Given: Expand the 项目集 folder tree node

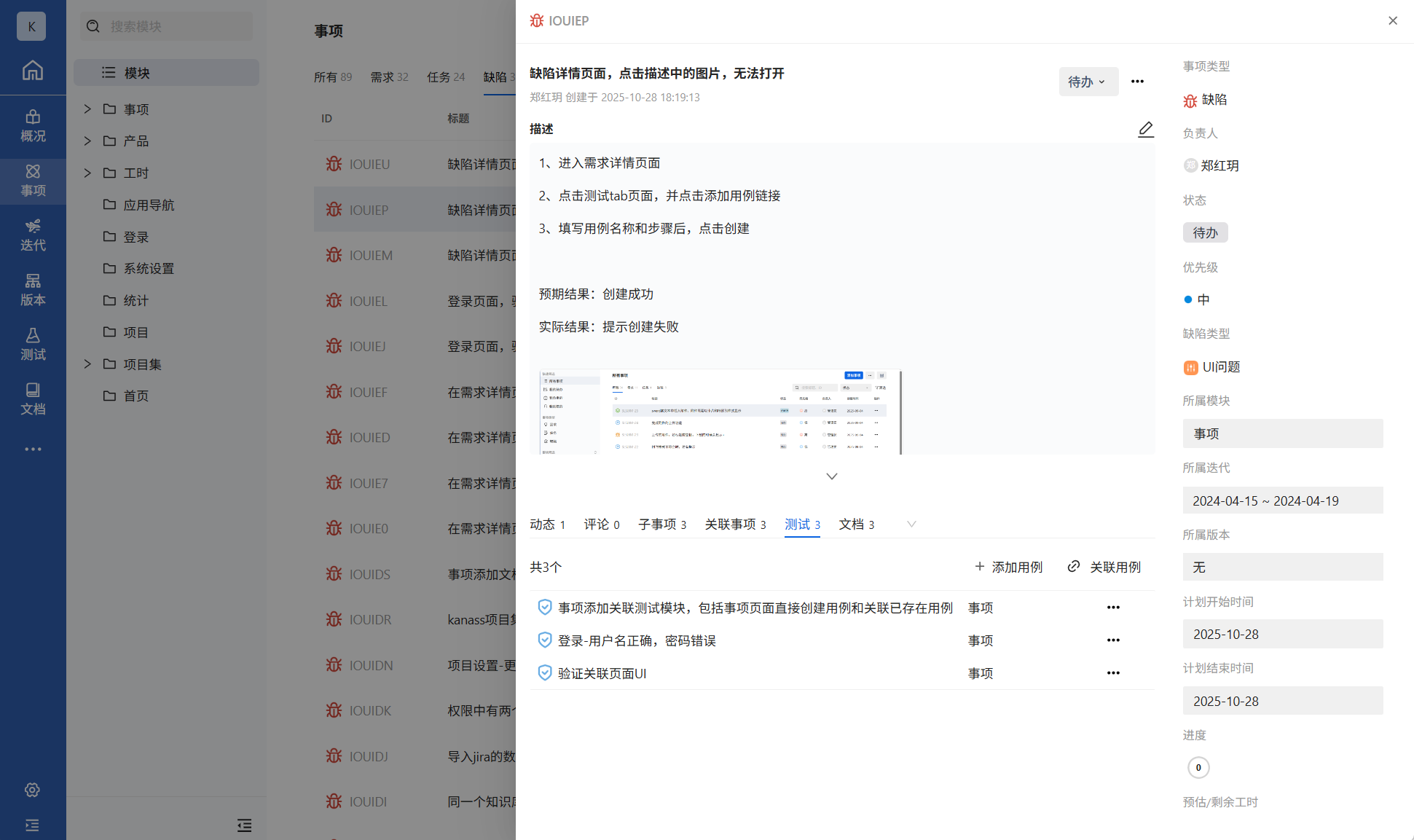Looking at the screenshot, I should point(87,364).
